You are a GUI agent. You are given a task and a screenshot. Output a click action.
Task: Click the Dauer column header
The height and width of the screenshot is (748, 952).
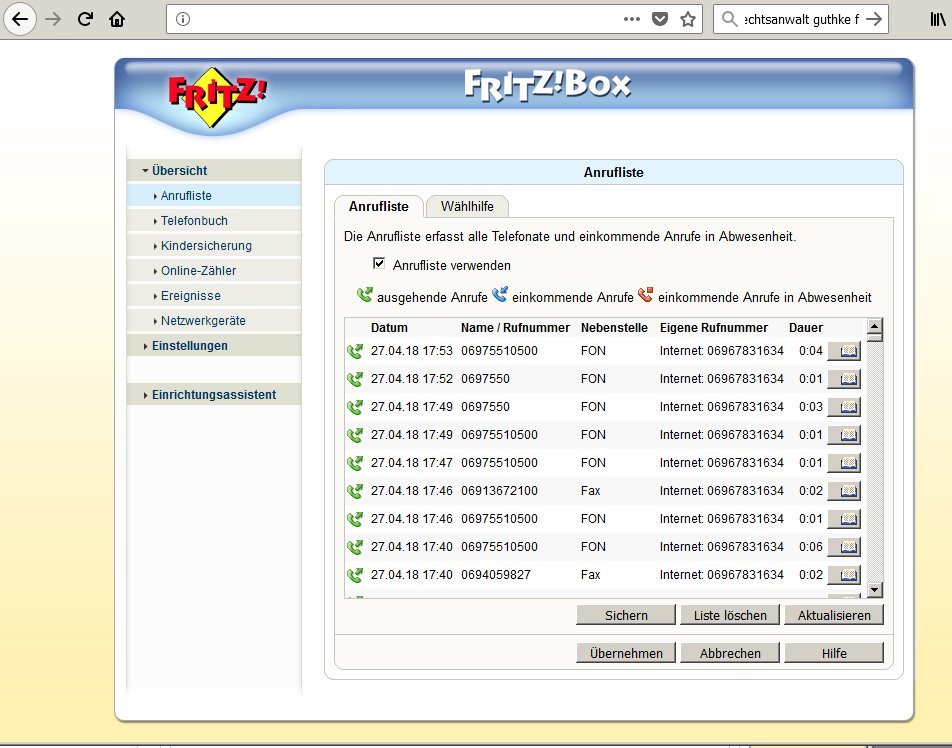click(x=806, y=328)
